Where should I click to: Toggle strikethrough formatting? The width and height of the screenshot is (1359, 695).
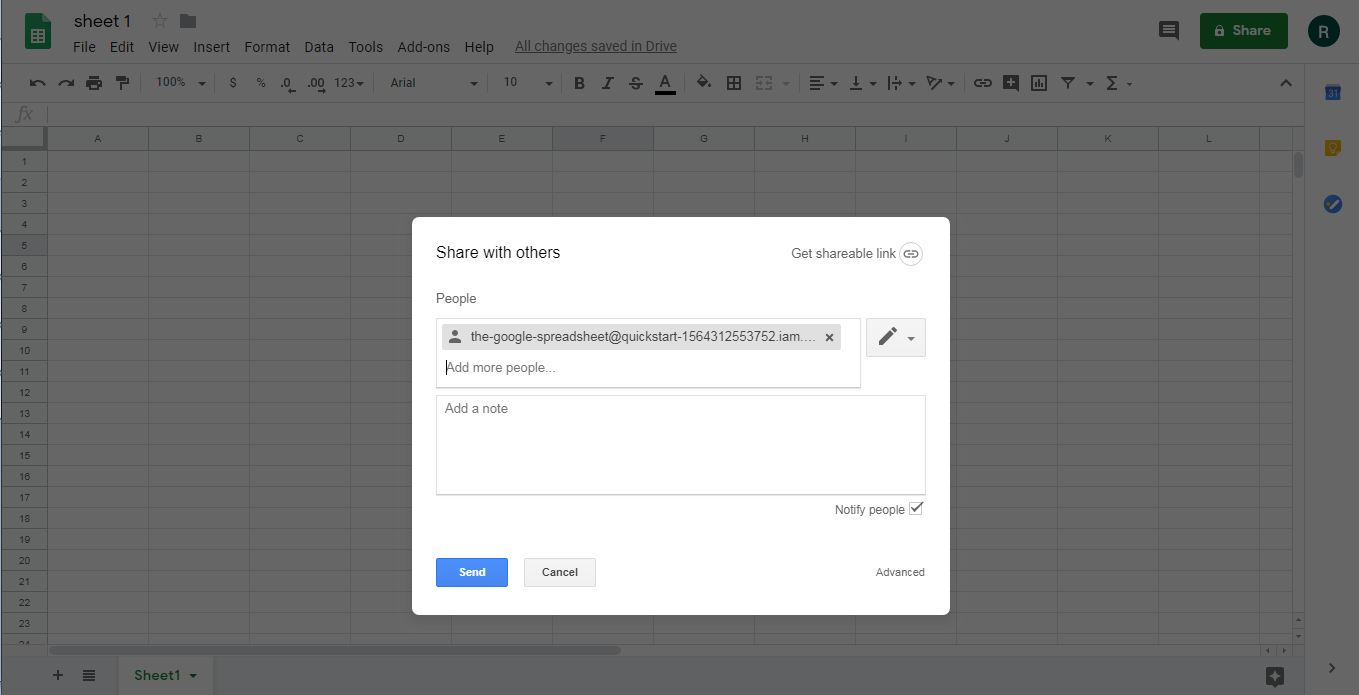635,83
